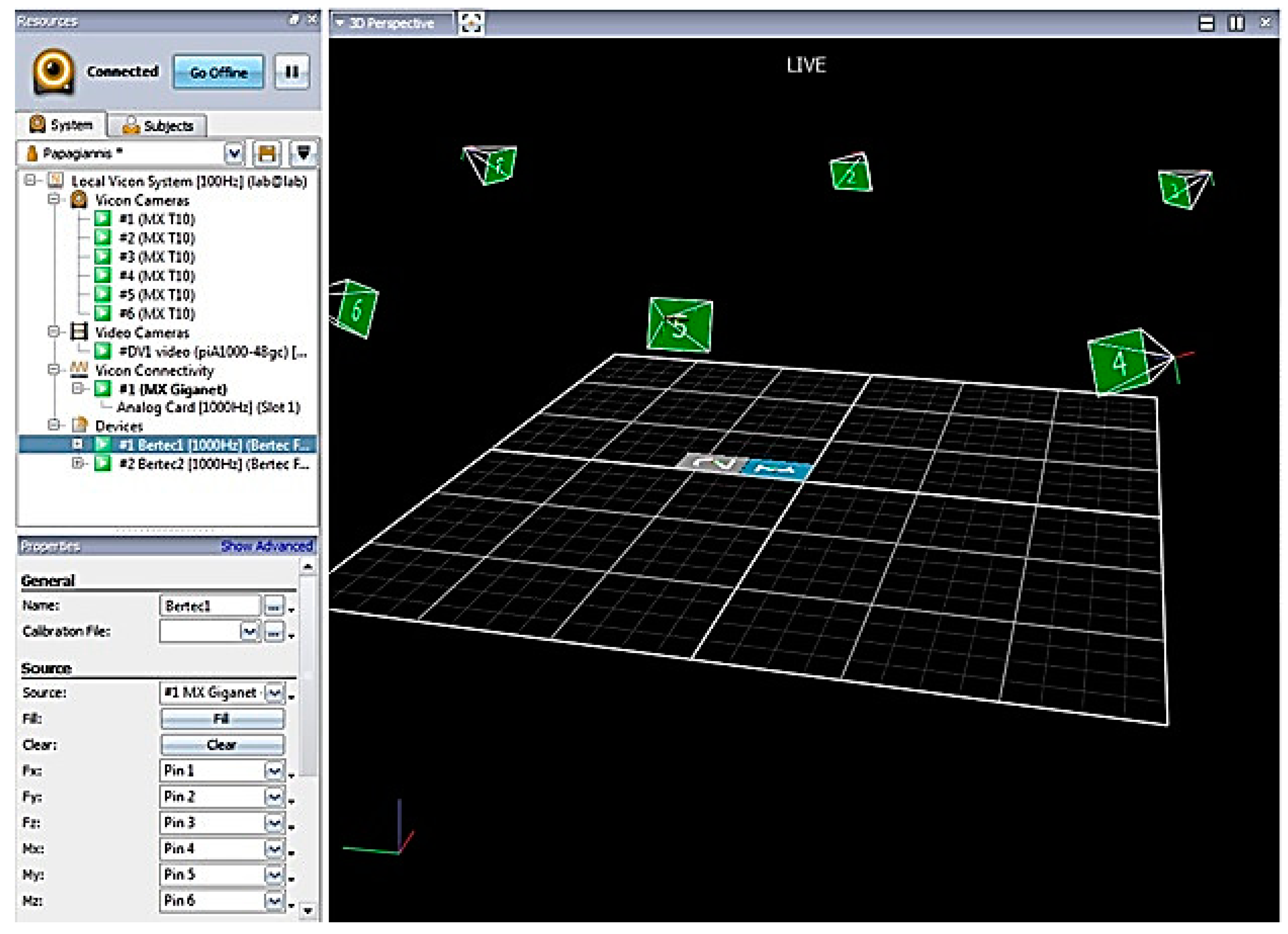1288x934 pixels.
Task: Click Show Advanced properties link
Action: [267, 546]
